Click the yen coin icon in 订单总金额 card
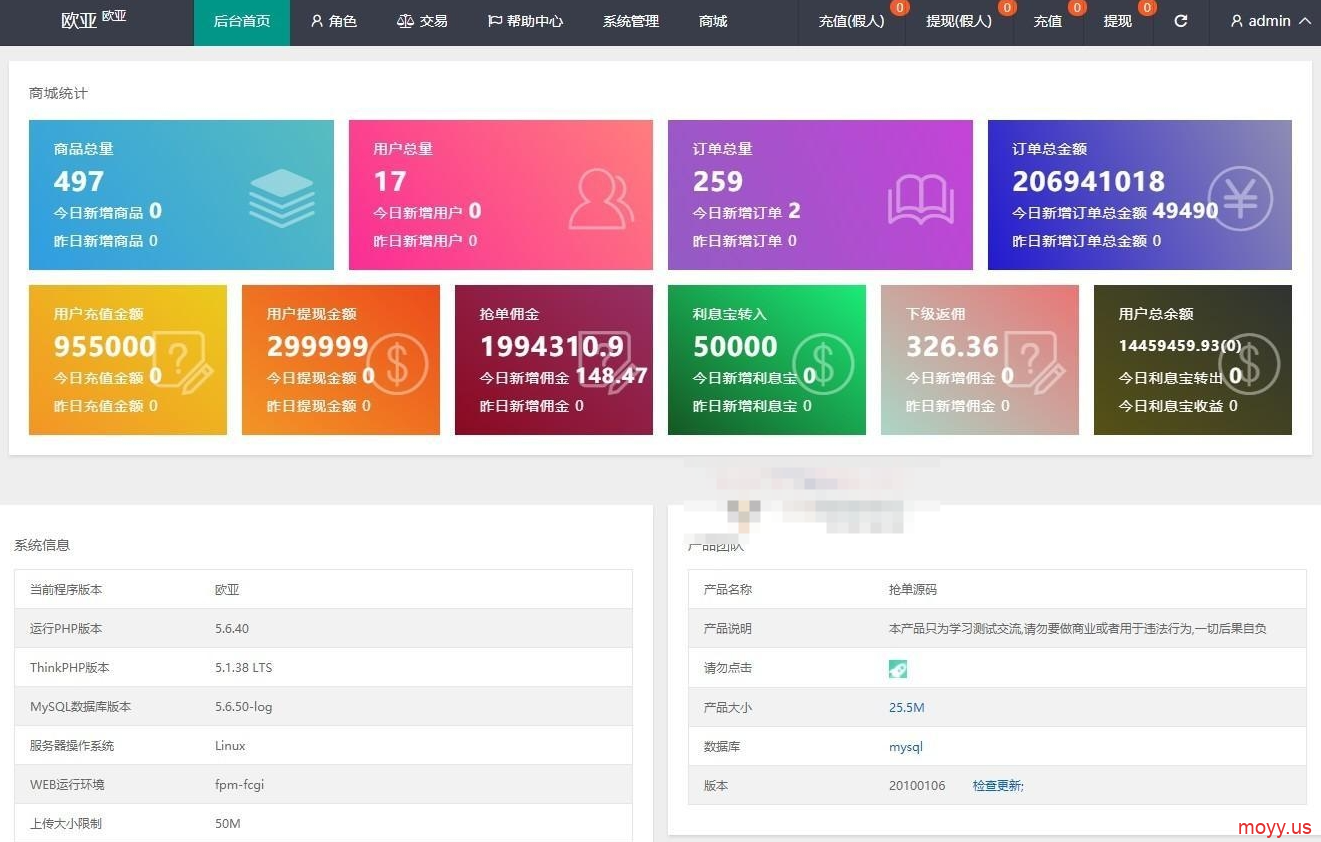 click(x=1240, y=198)
